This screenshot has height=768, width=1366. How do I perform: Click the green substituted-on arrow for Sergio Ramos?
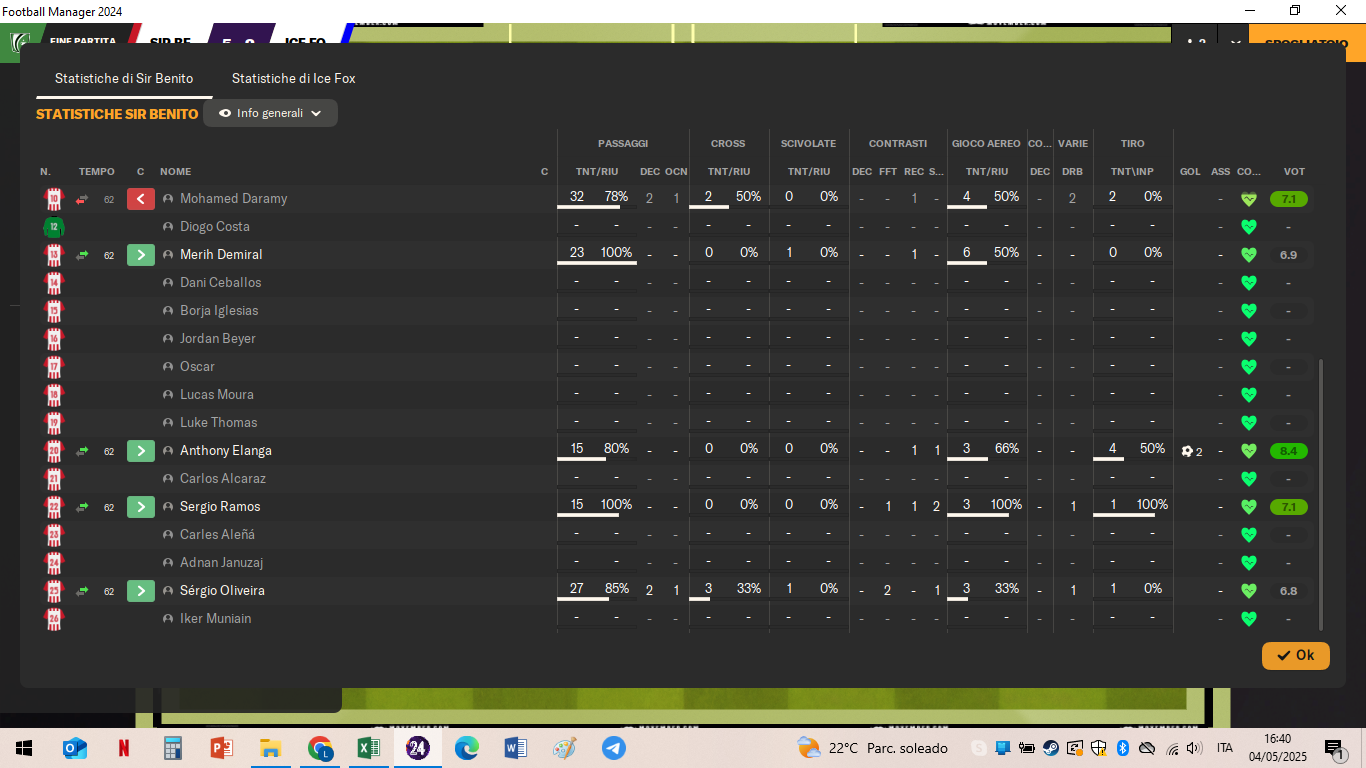tap(141, 507)
